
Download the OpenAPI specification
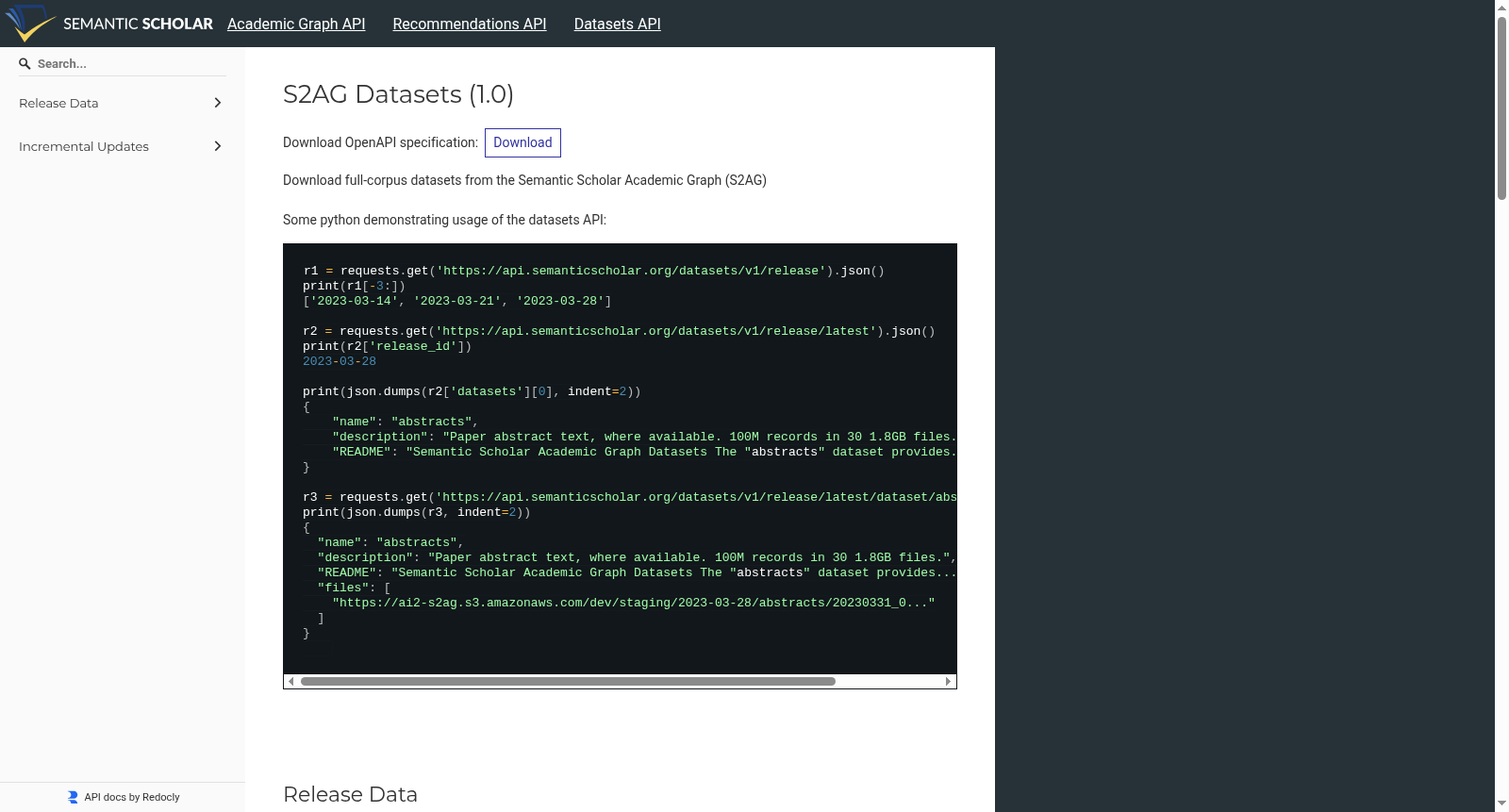(x=522, y=142)
